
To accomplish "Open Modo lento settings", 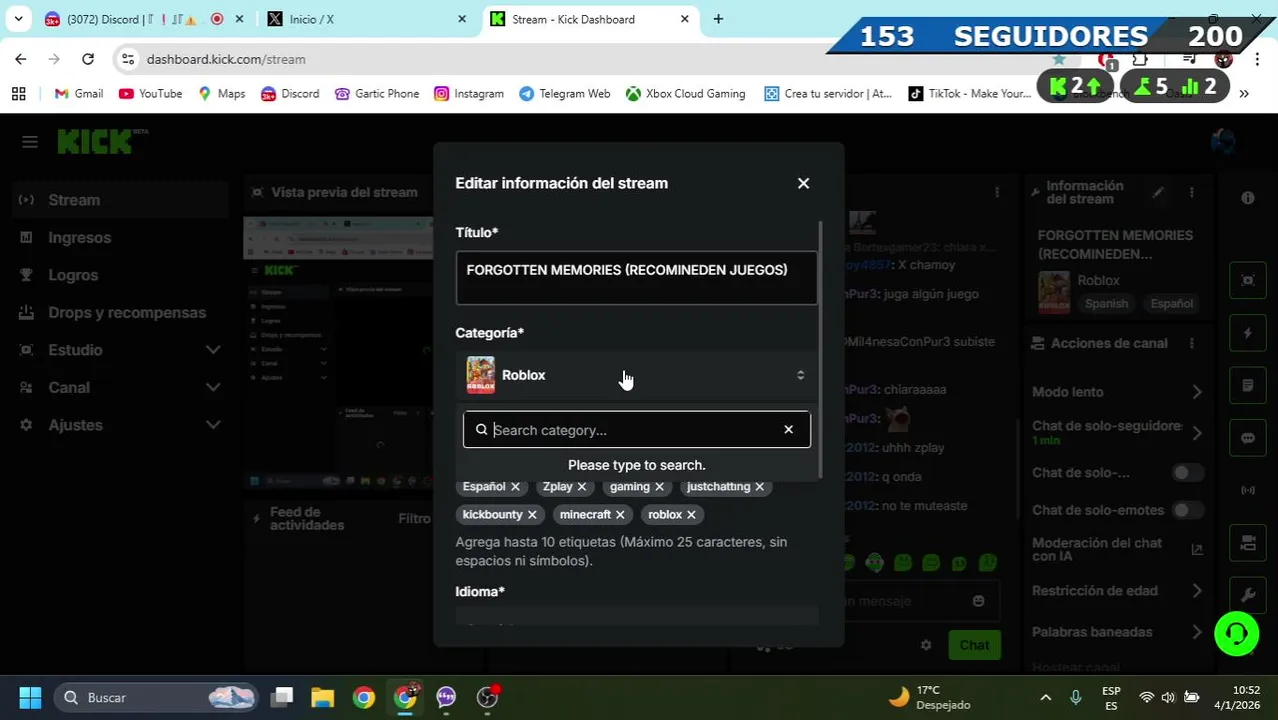I will [1117, 392].
